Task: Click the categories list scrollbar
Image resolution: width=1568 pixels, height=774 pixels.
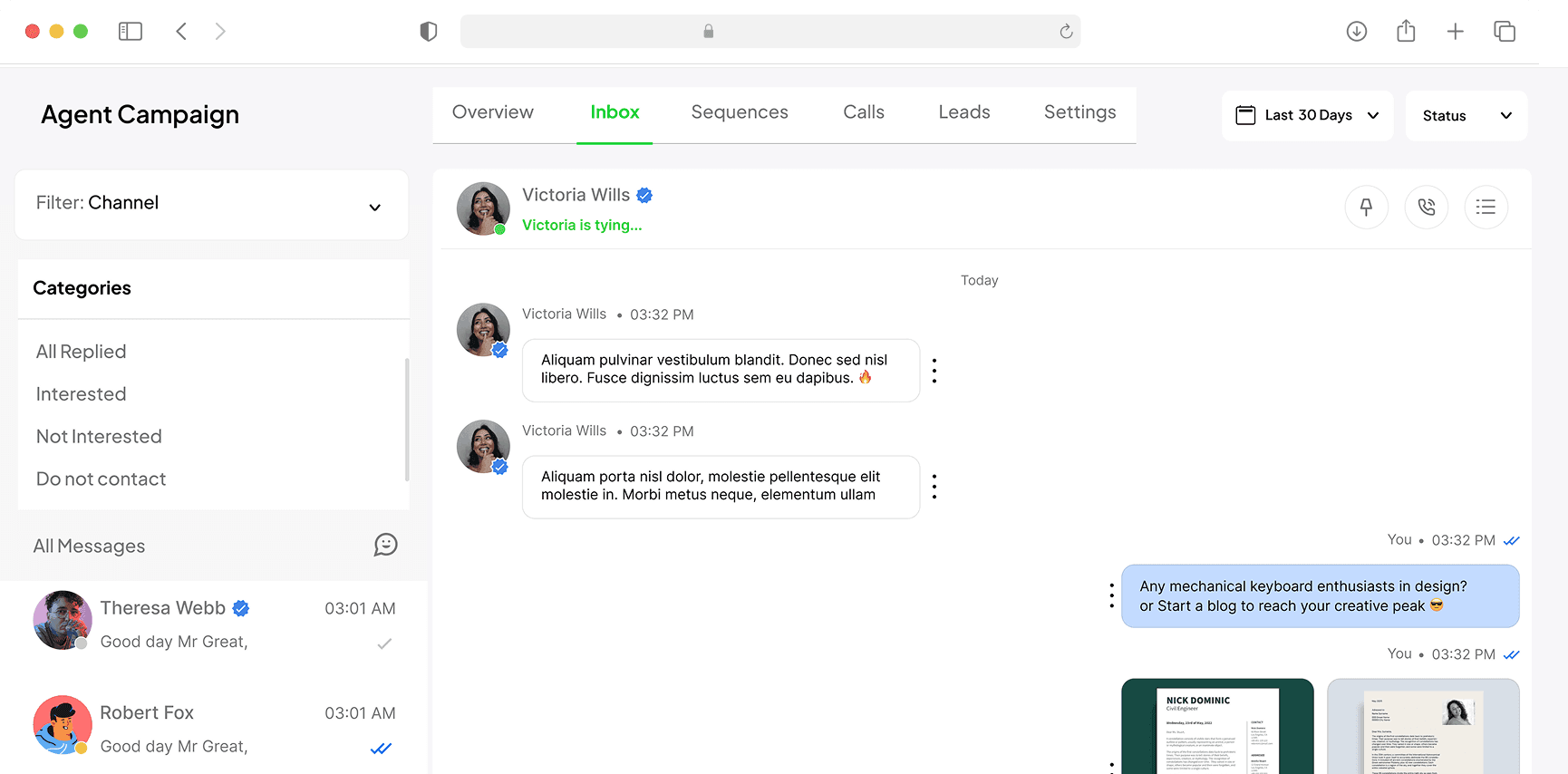Action: [x=407, y=419]
